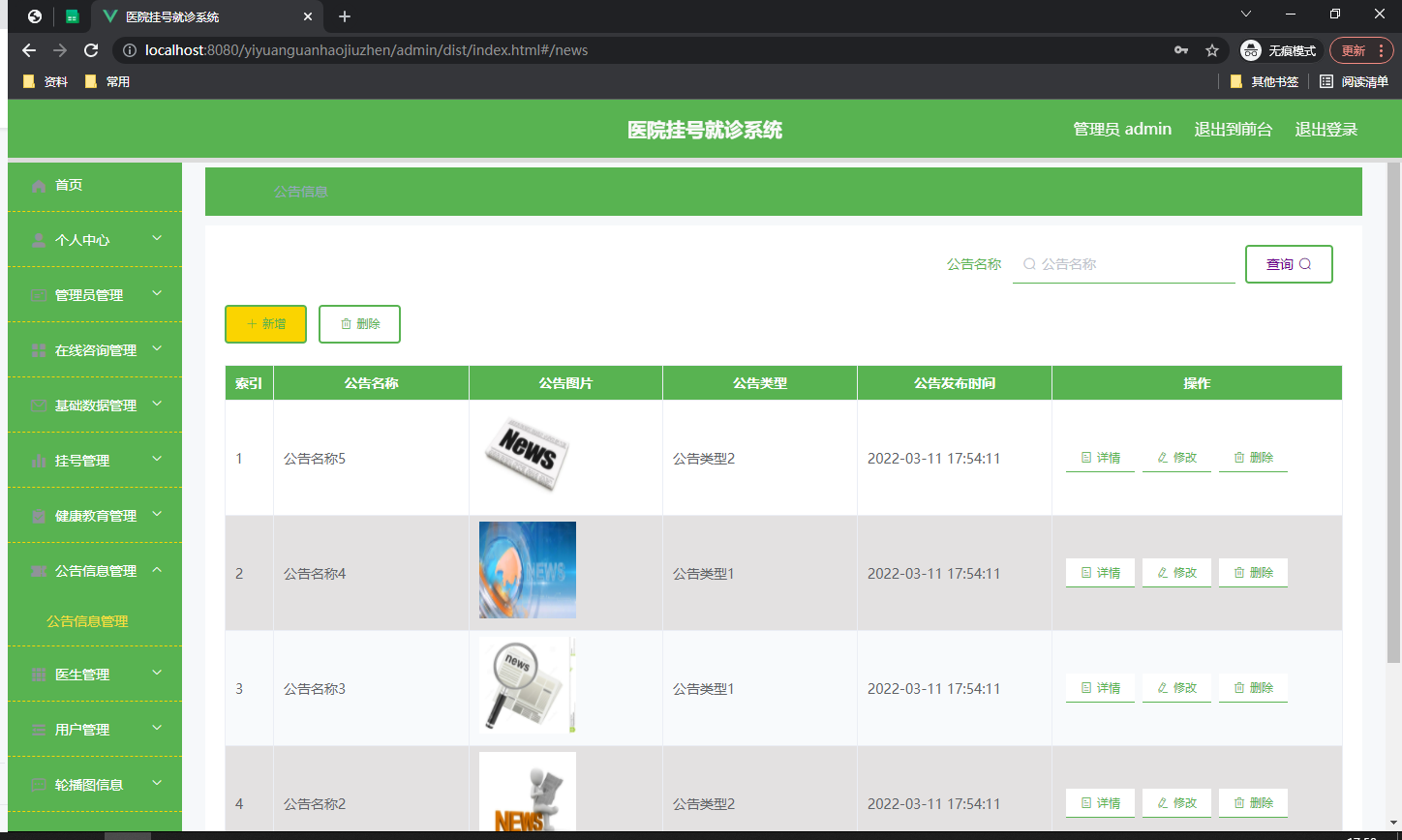Expand the 医生管理 menu chevron
1402x840 pixels.
tap(157, 673)
